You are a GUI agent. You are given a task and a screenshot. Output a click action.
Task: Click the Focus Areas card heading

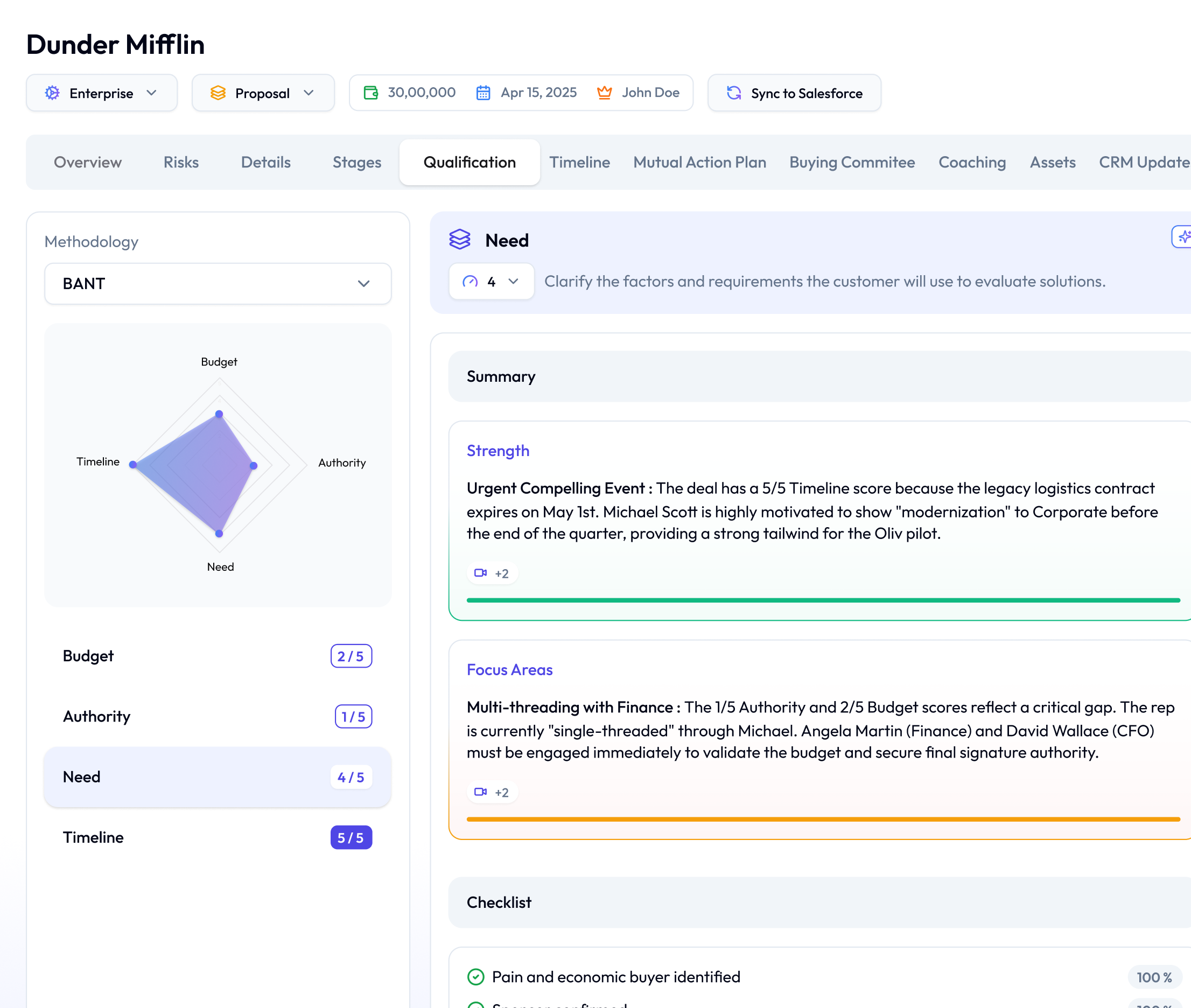(x=509, y=670)
